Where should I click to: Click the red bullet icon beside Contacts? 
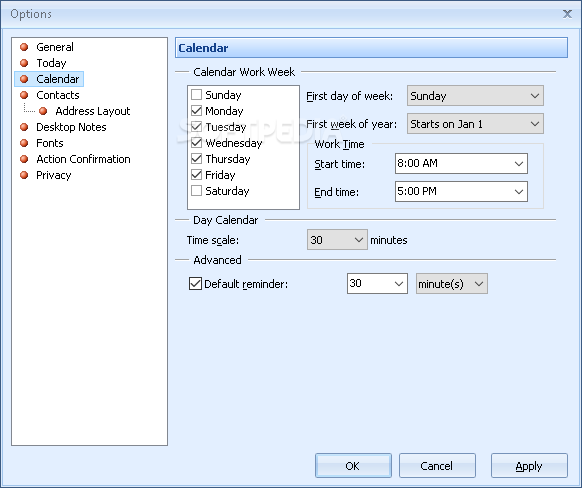click(x=24, y=95)
